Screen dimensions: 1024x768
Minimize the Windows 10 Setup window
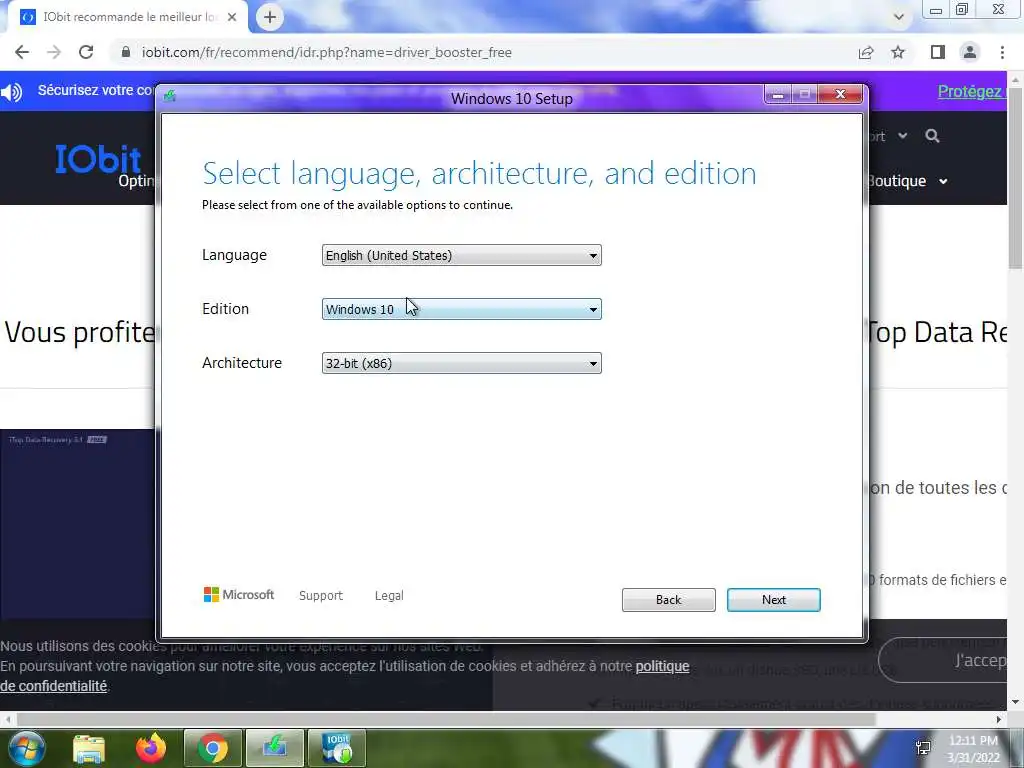[x=778, y=95]
